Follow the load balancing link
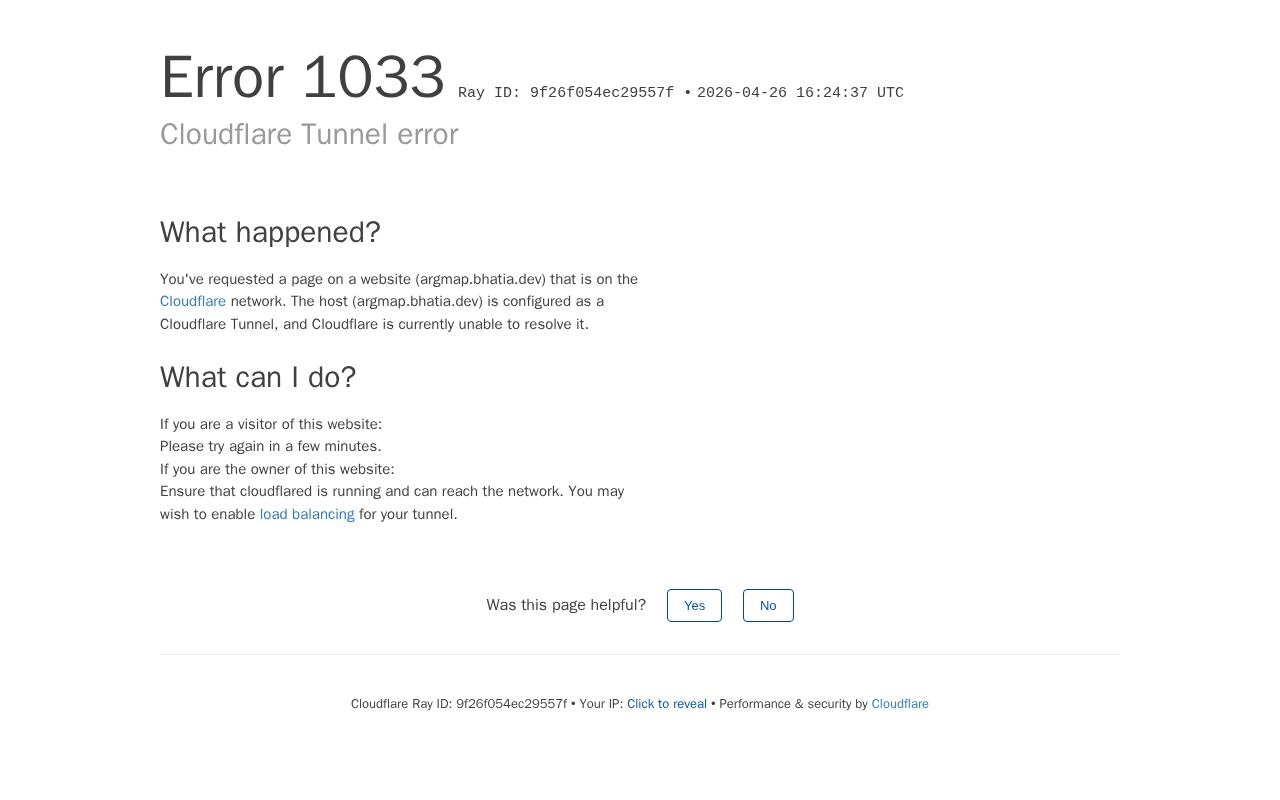The height and width of the screenshot is (800, 1280). pyautogui.click(x=307, y=514)
